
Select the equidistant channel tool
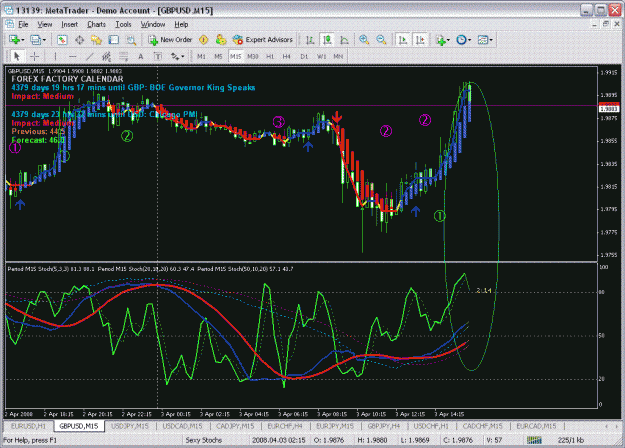(106, 57)
